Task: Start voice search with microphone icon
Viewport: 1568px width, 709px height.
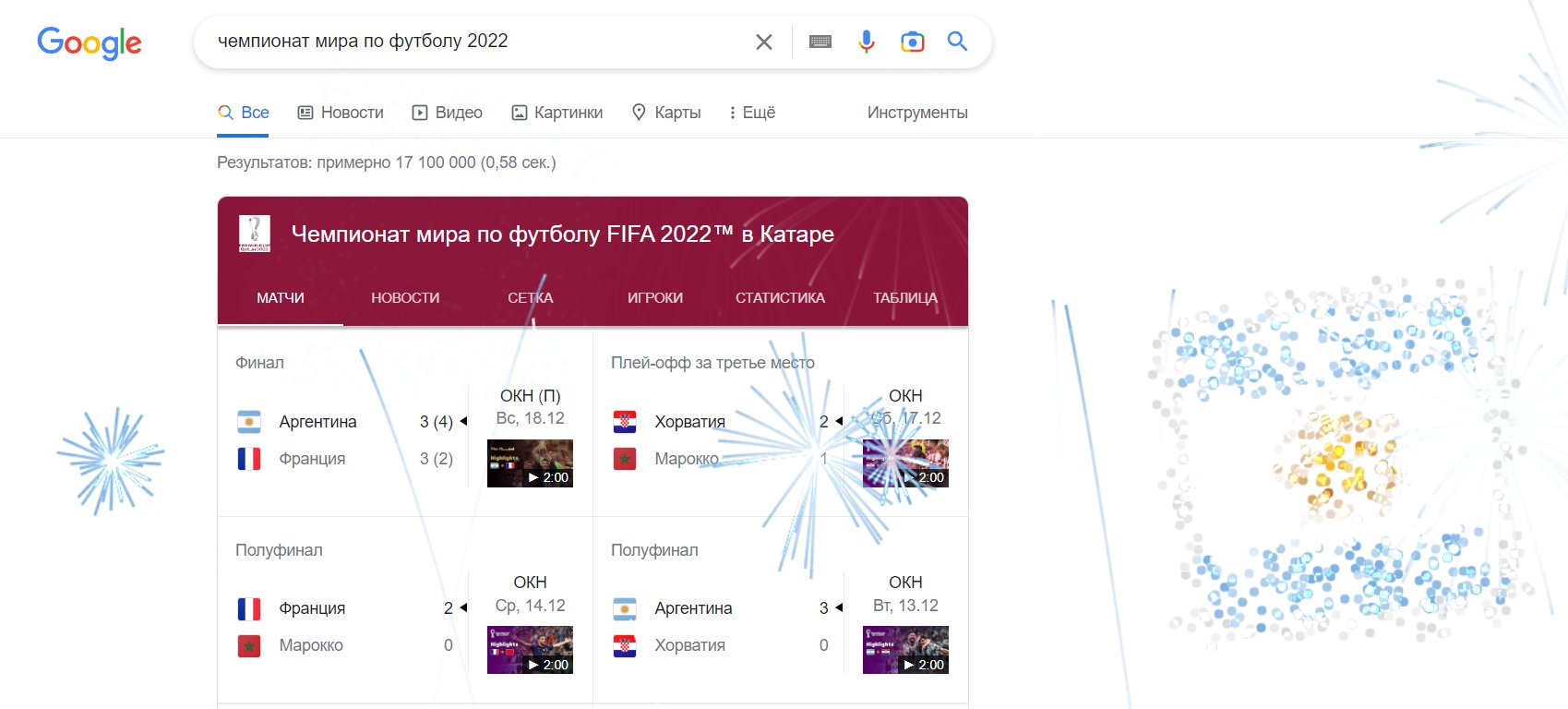Action: click(x=866, y=42)
